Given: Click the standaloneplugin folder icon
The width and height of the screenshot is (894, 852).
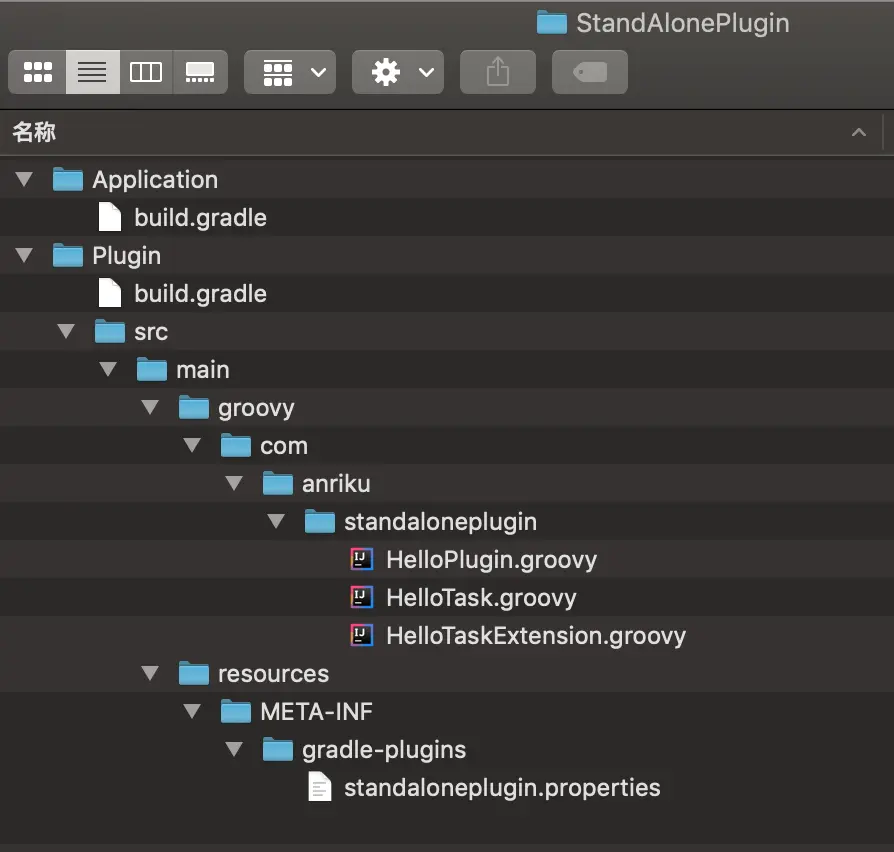Looking at the screenshot, I should (x=320, y=521).
